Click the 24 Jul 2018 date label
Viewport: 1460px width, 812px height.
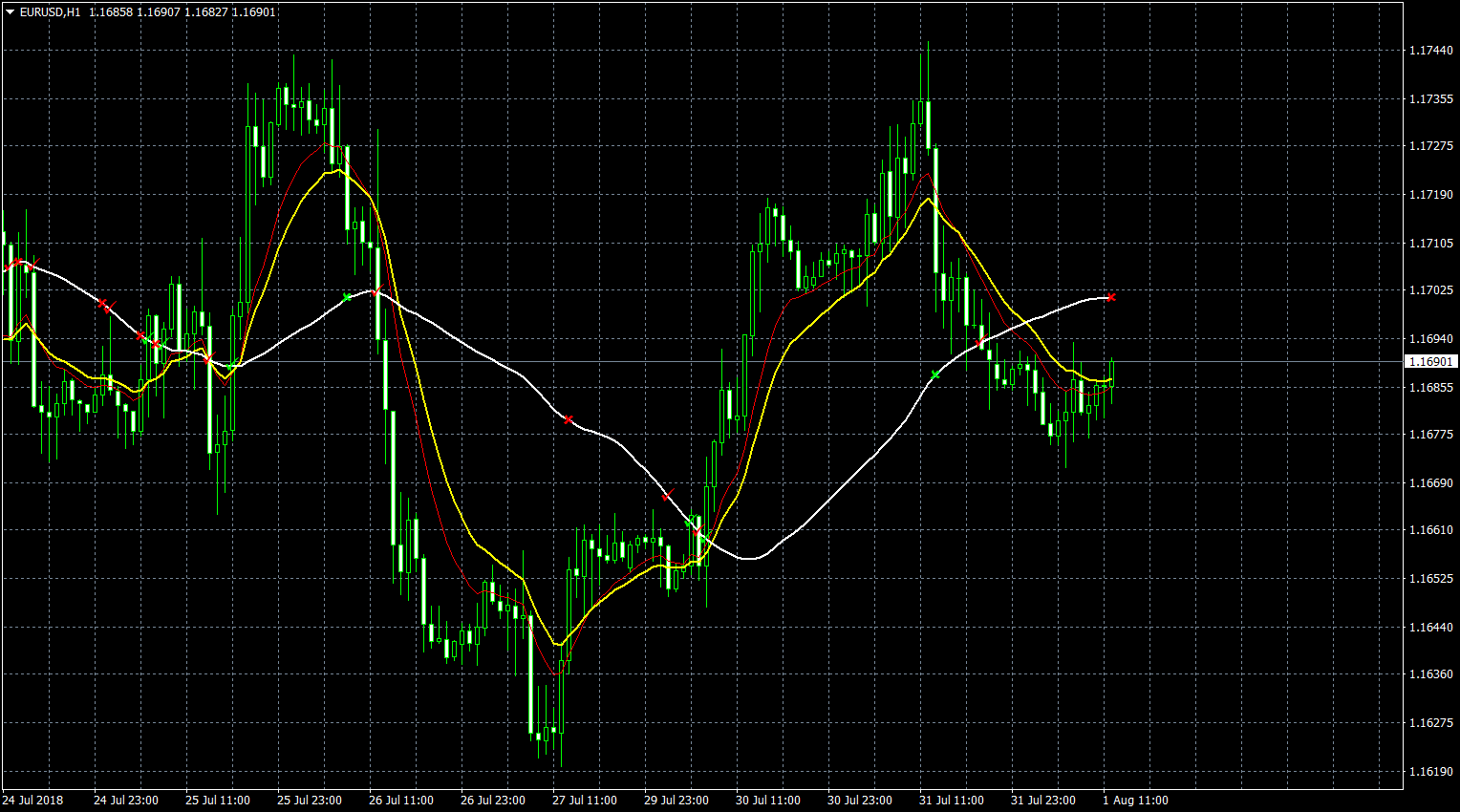(x=33, y=801)
